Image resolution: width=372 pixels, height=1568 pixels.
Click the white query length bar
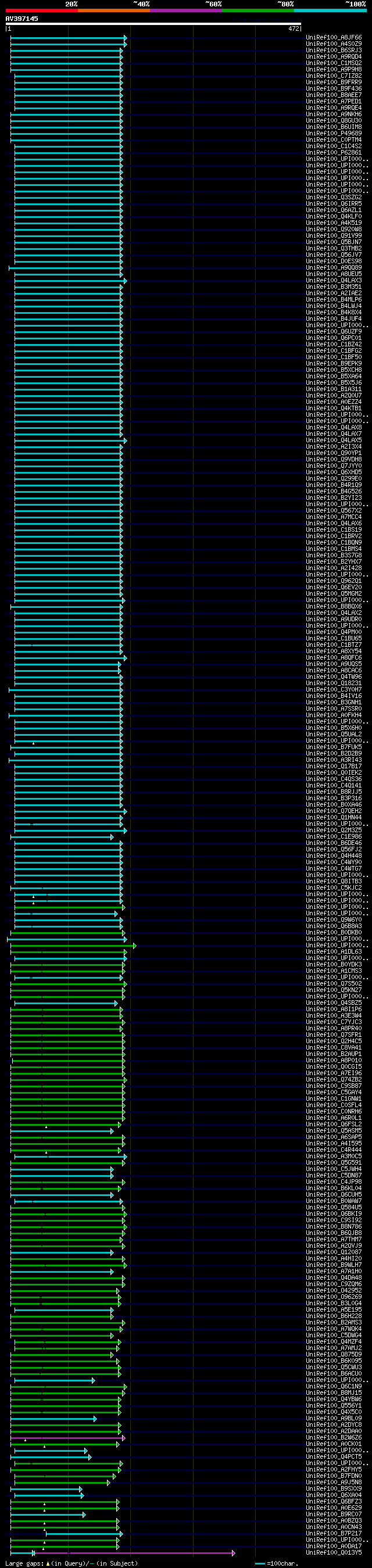[x=153, y=24]
